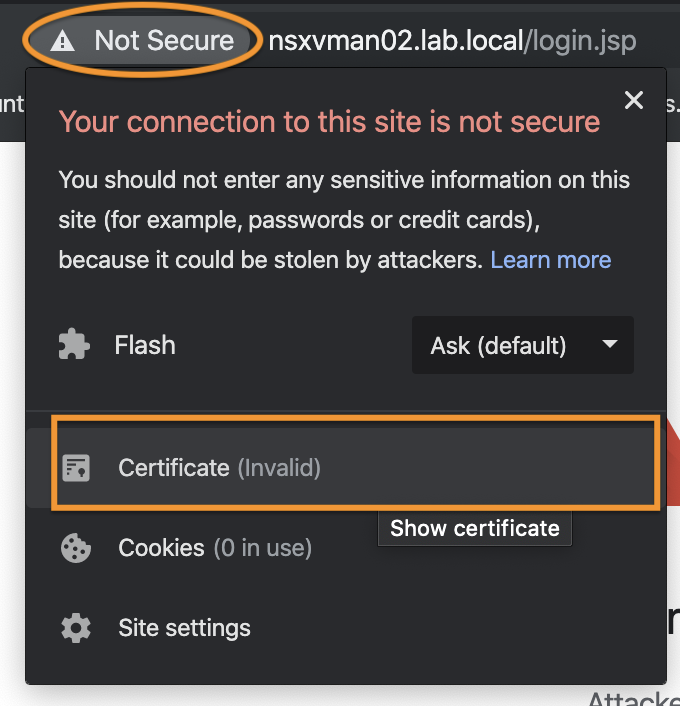Click the Flash permission label

(x=145, y=345)
